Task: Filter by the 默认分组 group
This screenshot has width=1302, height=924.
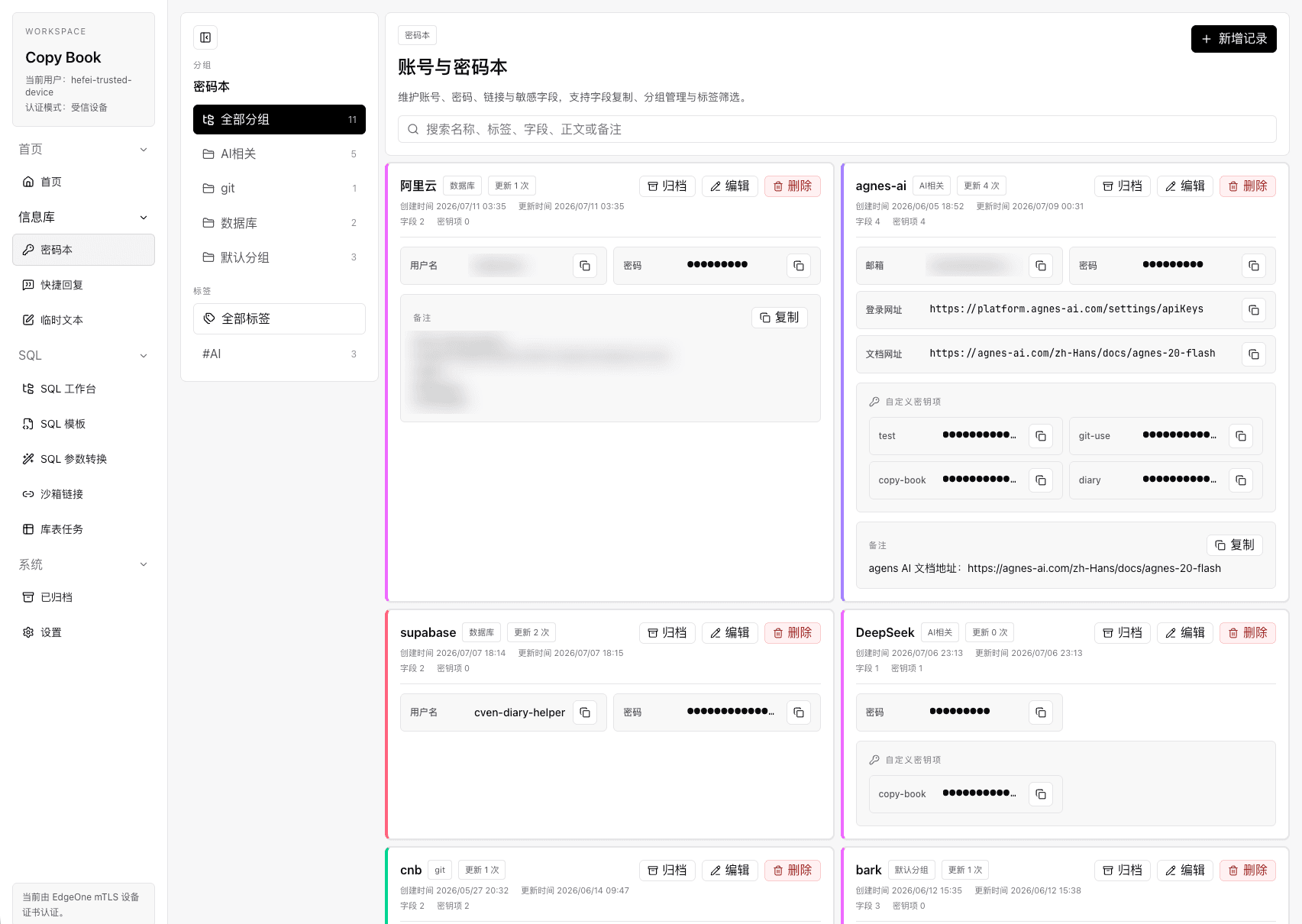Action: 279,257
